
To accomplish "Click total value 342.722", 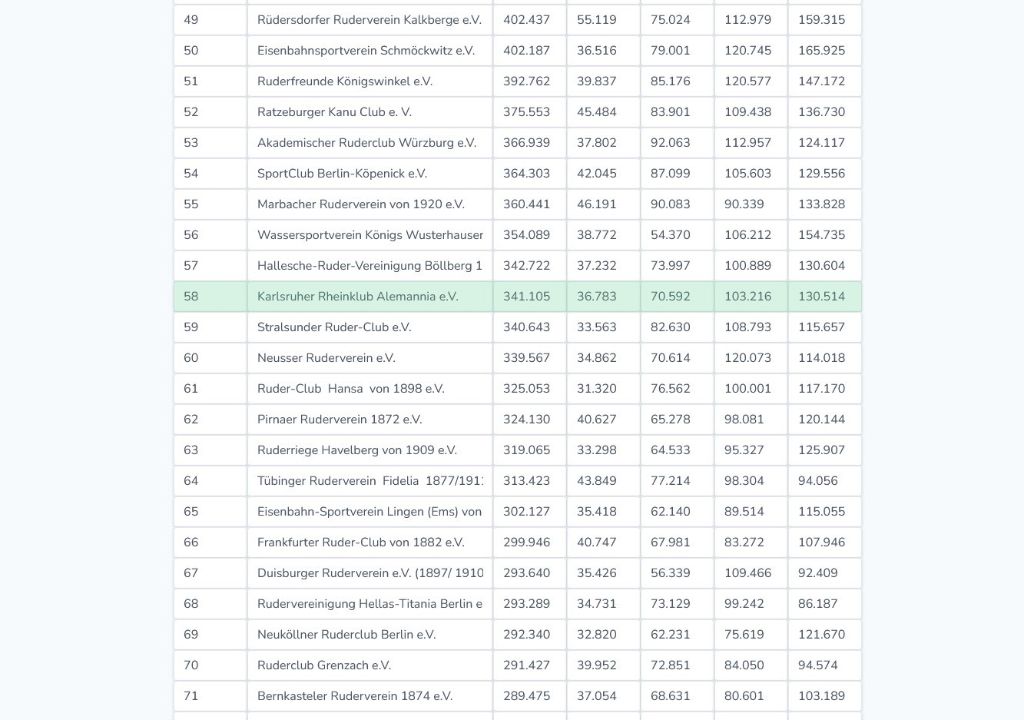I will [526, 265].
